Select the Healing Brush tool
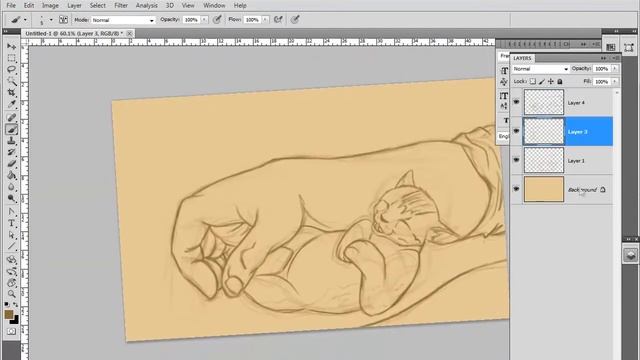640x360 pixels. click(11, 118)
